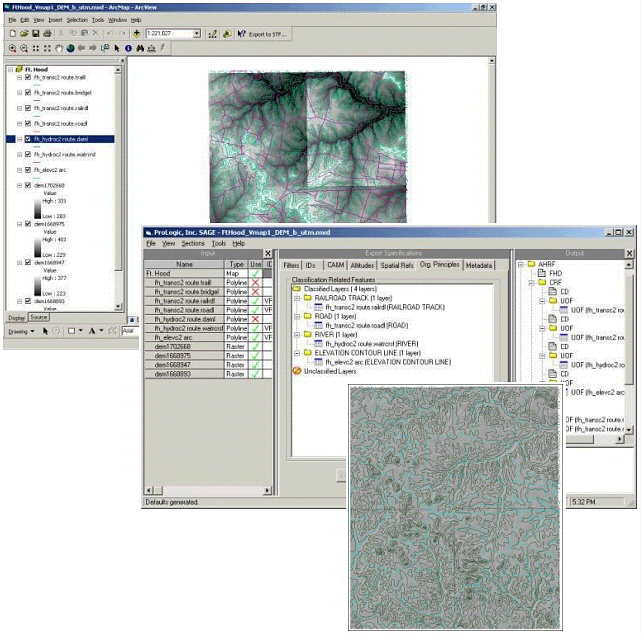The height and width of the screenshot is (634, 641).
Task: Open the map scale dropdown
Action: tap(199, 33)
